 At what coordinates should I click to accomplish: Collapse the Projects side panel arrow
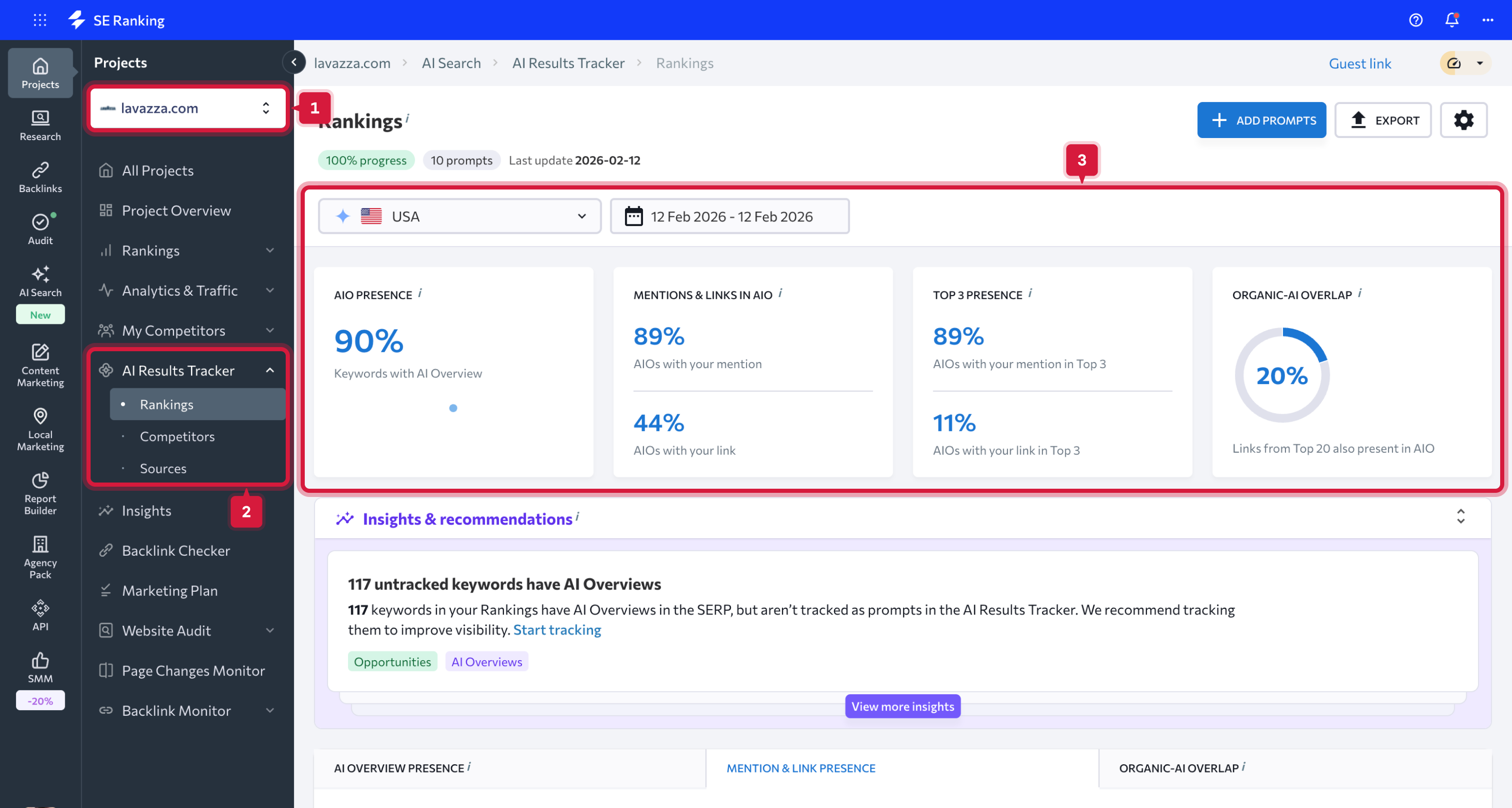click(x=293, y=62)
